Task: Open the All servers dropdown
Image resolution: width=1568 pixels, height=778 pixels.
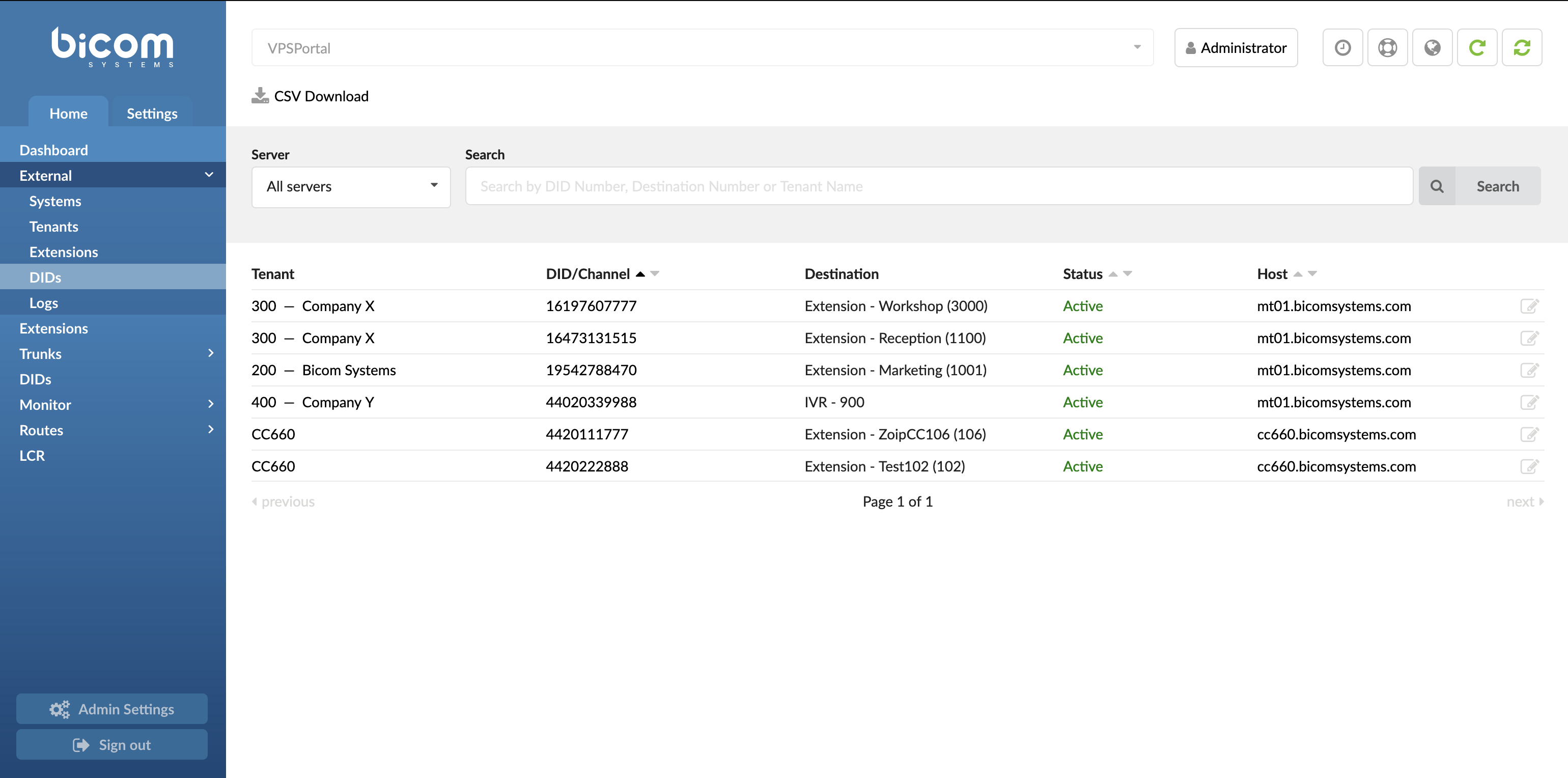Action: [x=351, y=187]
